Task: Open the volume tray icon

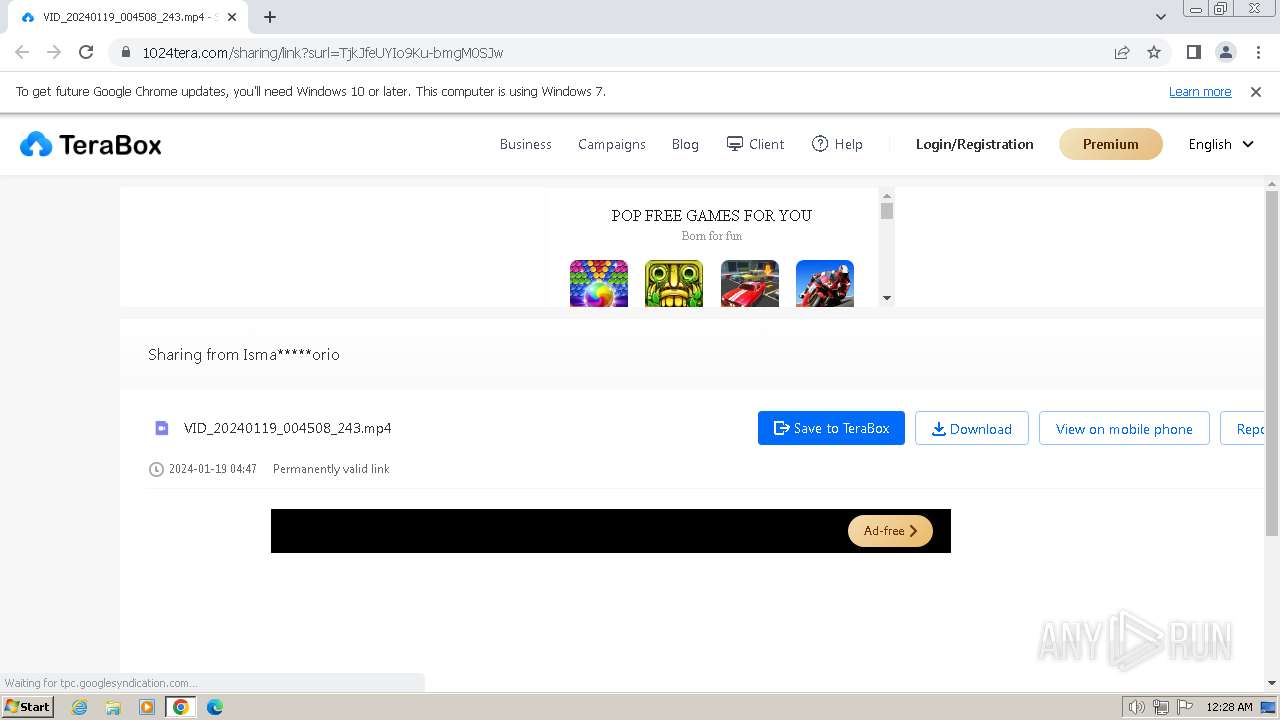Action: tap(1136, 707)
